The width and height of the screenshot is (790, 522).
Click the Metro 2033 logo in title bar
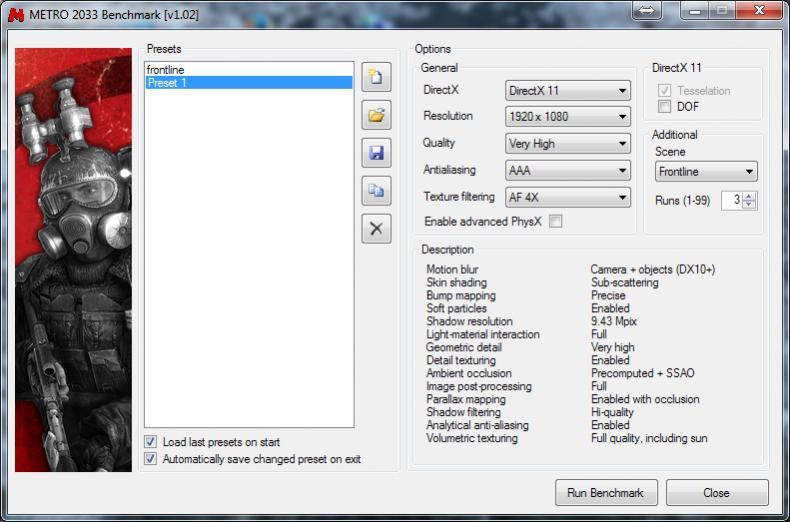[16, 14]
